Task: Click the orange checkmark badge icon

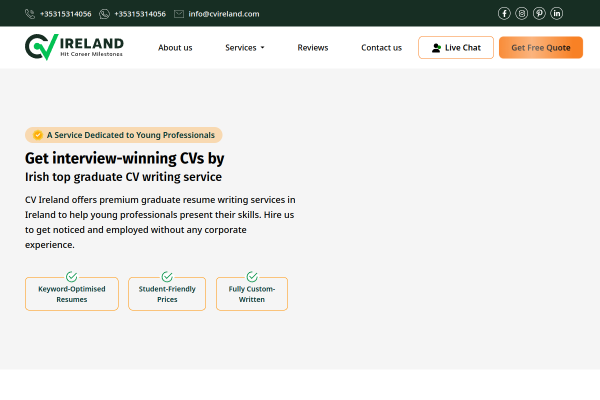Action: point(38,135)
